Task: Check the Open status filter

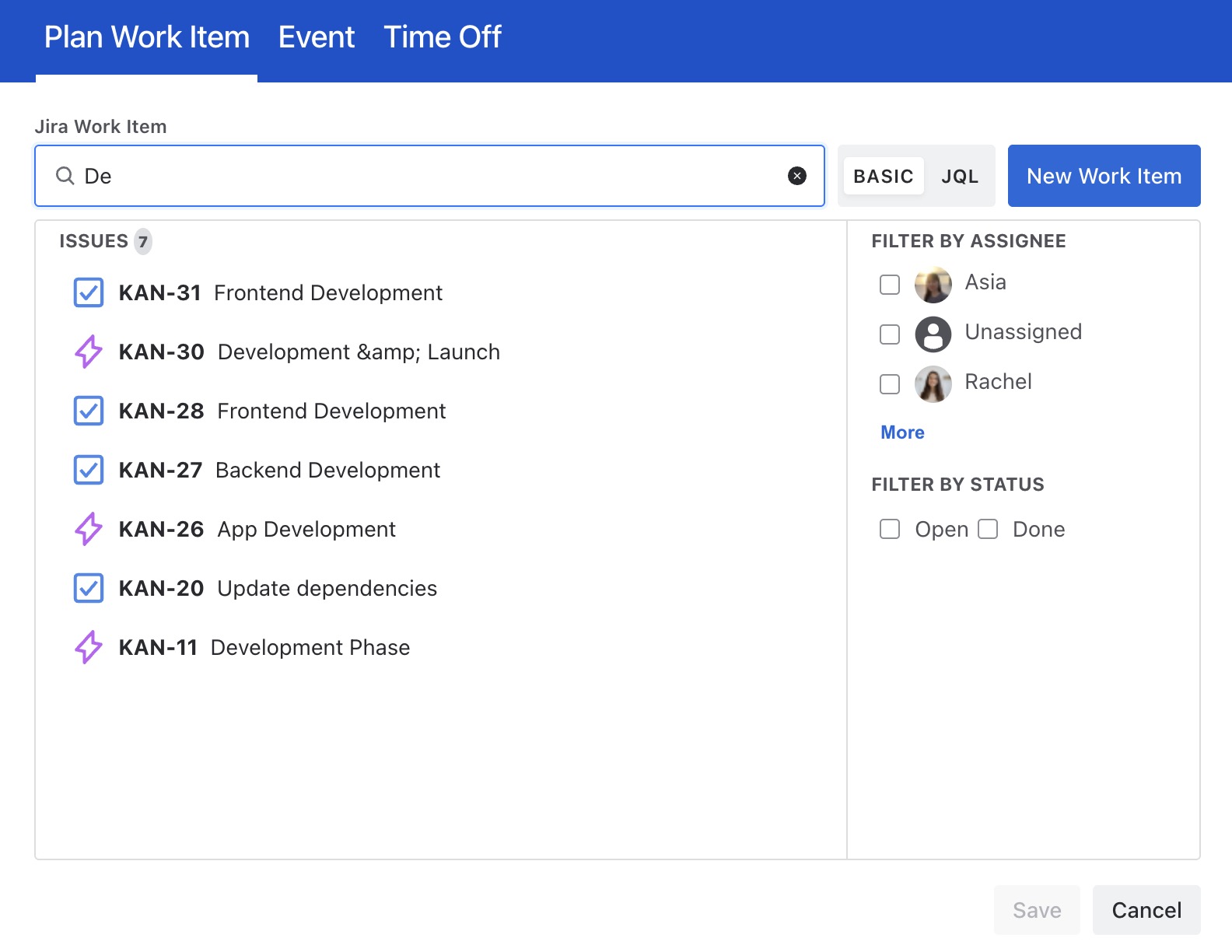Action: coord(890,530)
